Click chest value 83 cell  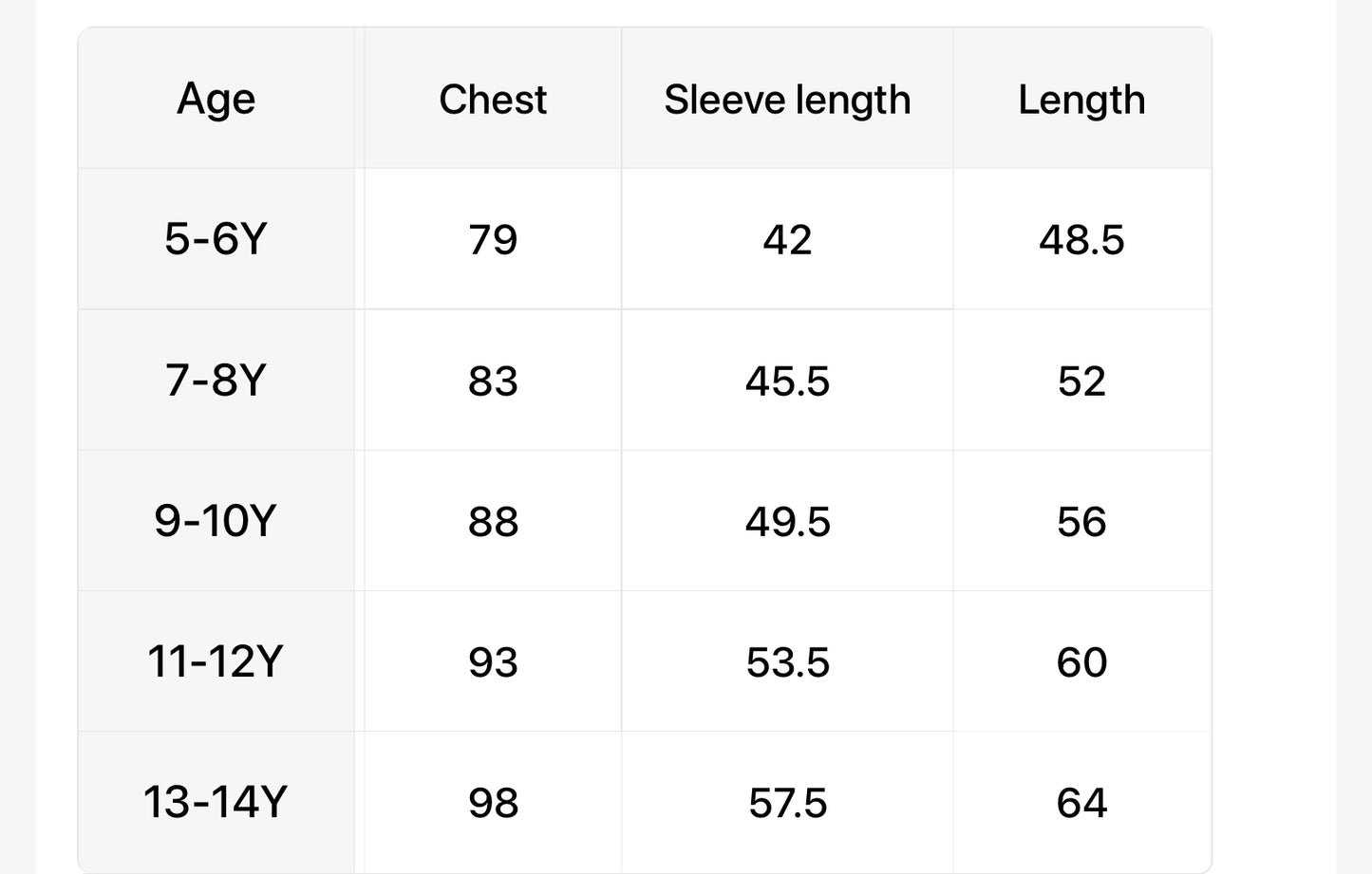[493, 381]
